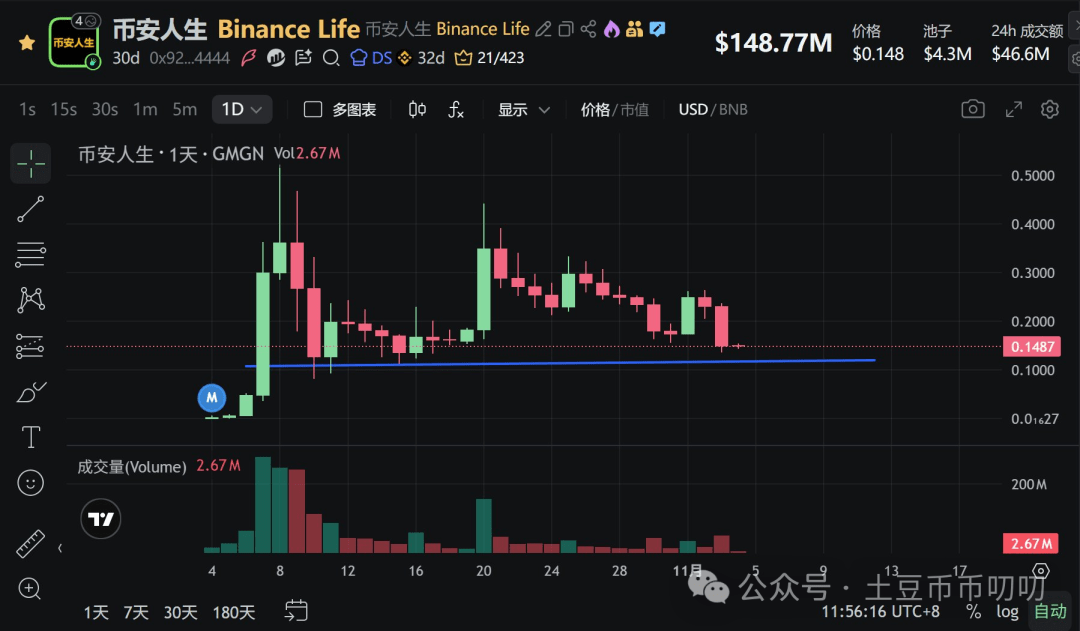This screenshot has height=631, width=1080.
Task: Set range to 180天
Action: coord(234,612)
